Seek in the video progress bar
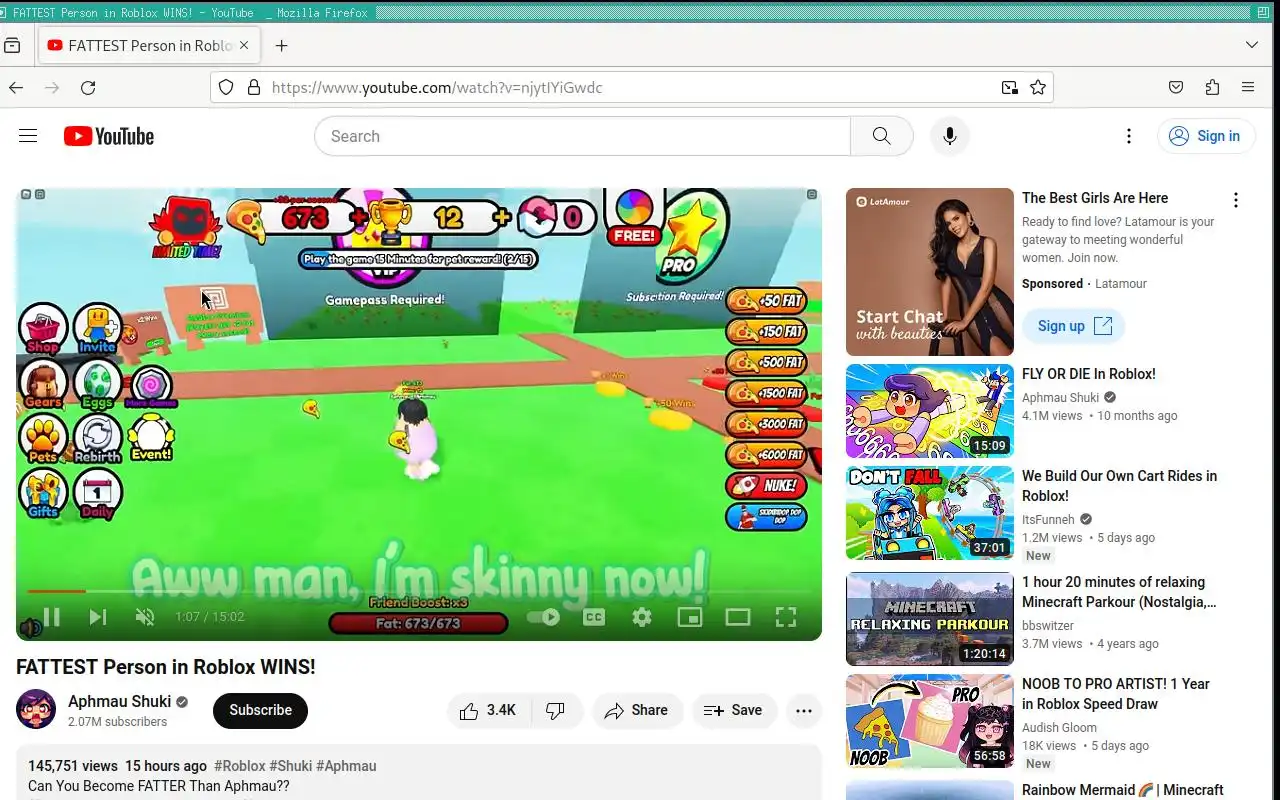 point(419,591)
